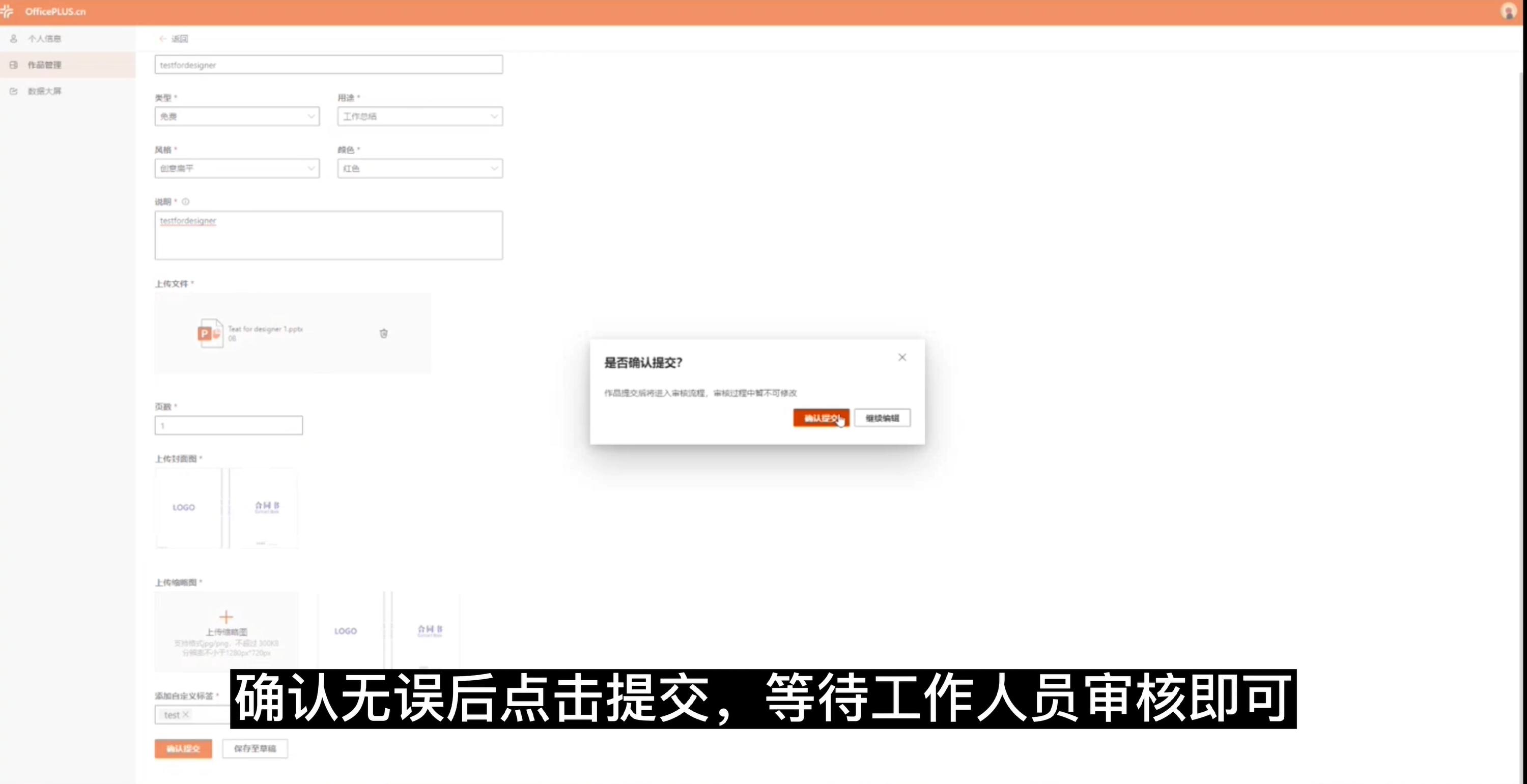
Task: Expand the 用途 dropdown showing 工作总结
Action: (x=420, y=116)
